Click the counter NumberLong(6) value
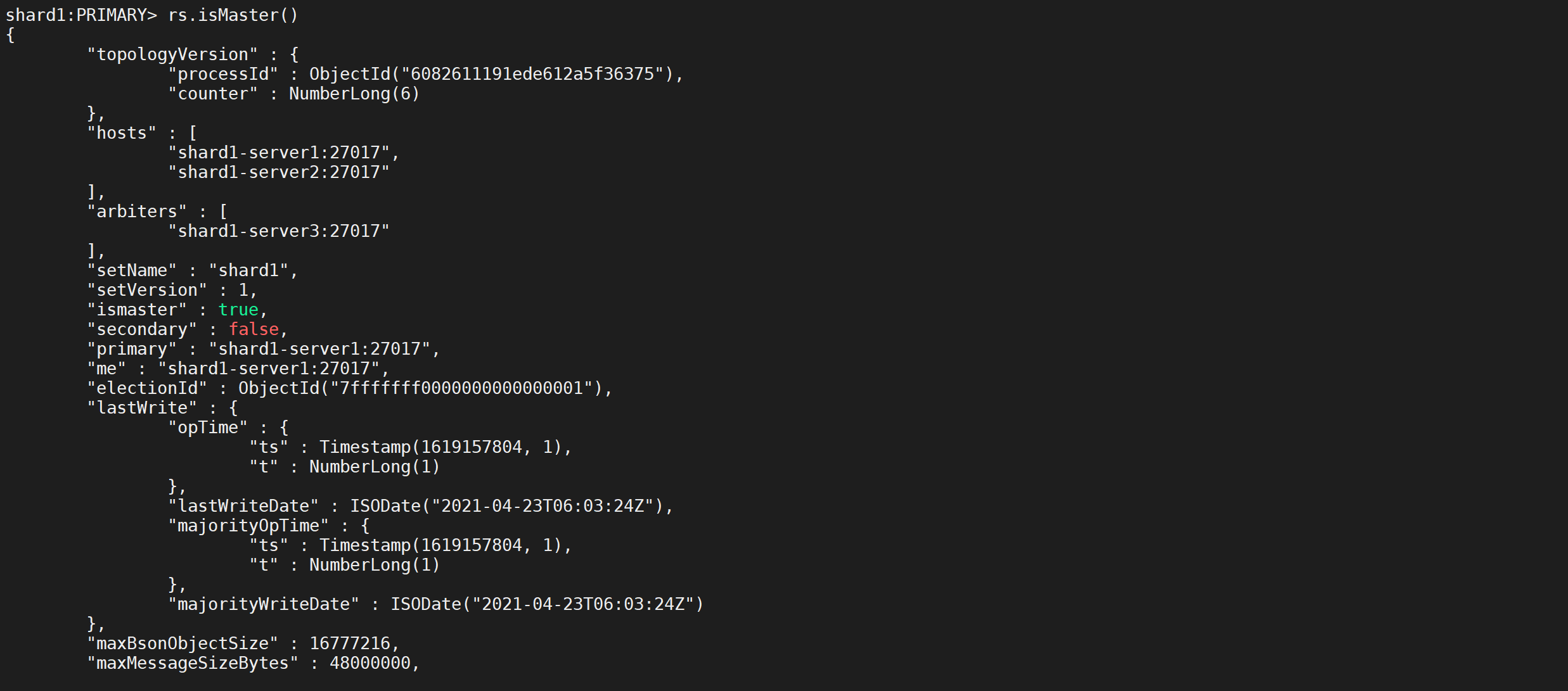1568x691 pixels. [x=354, y=94]
